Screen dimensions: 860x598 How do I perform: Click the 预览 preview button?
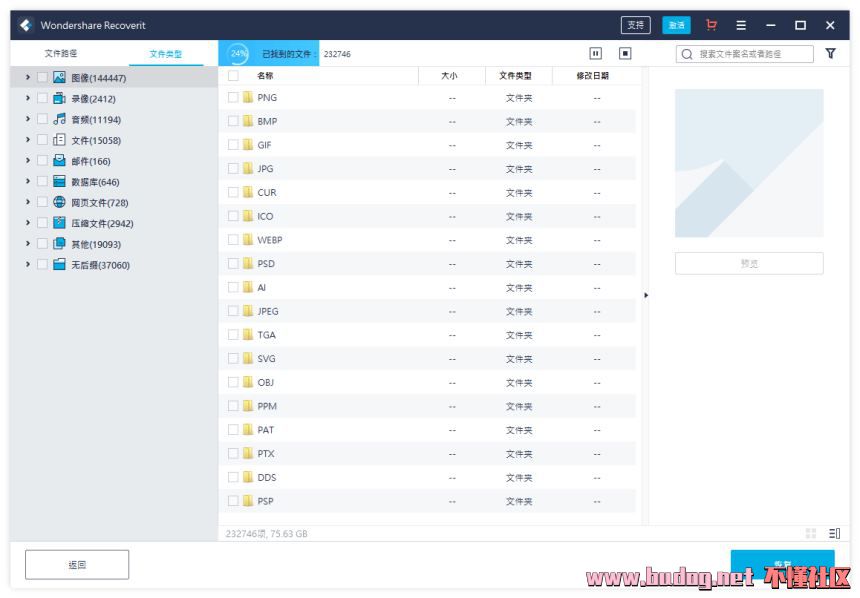pyautogui.click(x=749, y=263)
